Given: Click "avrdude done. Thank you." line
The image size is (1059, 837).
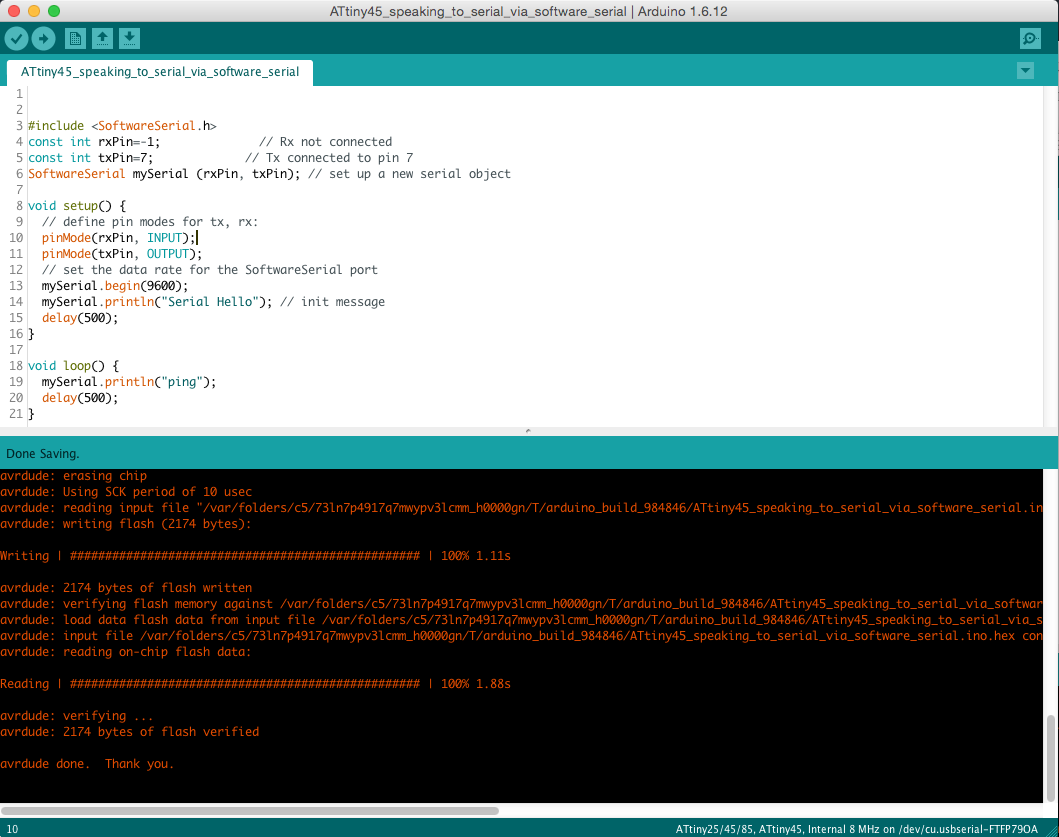Looking at the screenshot, I should [87, 764].
